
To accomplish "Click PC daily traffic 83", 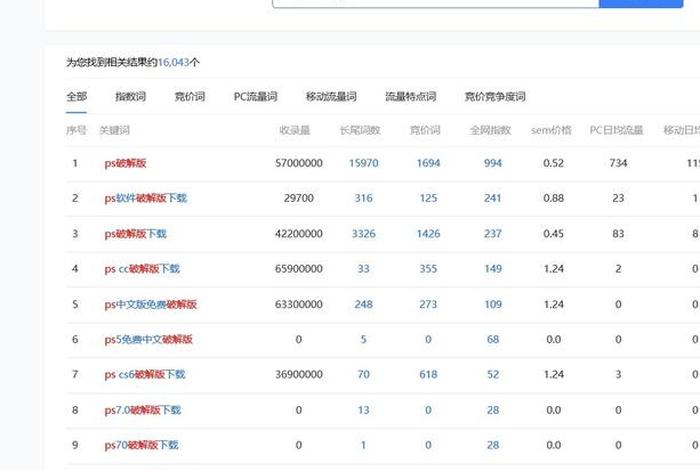I will [618, 234].
